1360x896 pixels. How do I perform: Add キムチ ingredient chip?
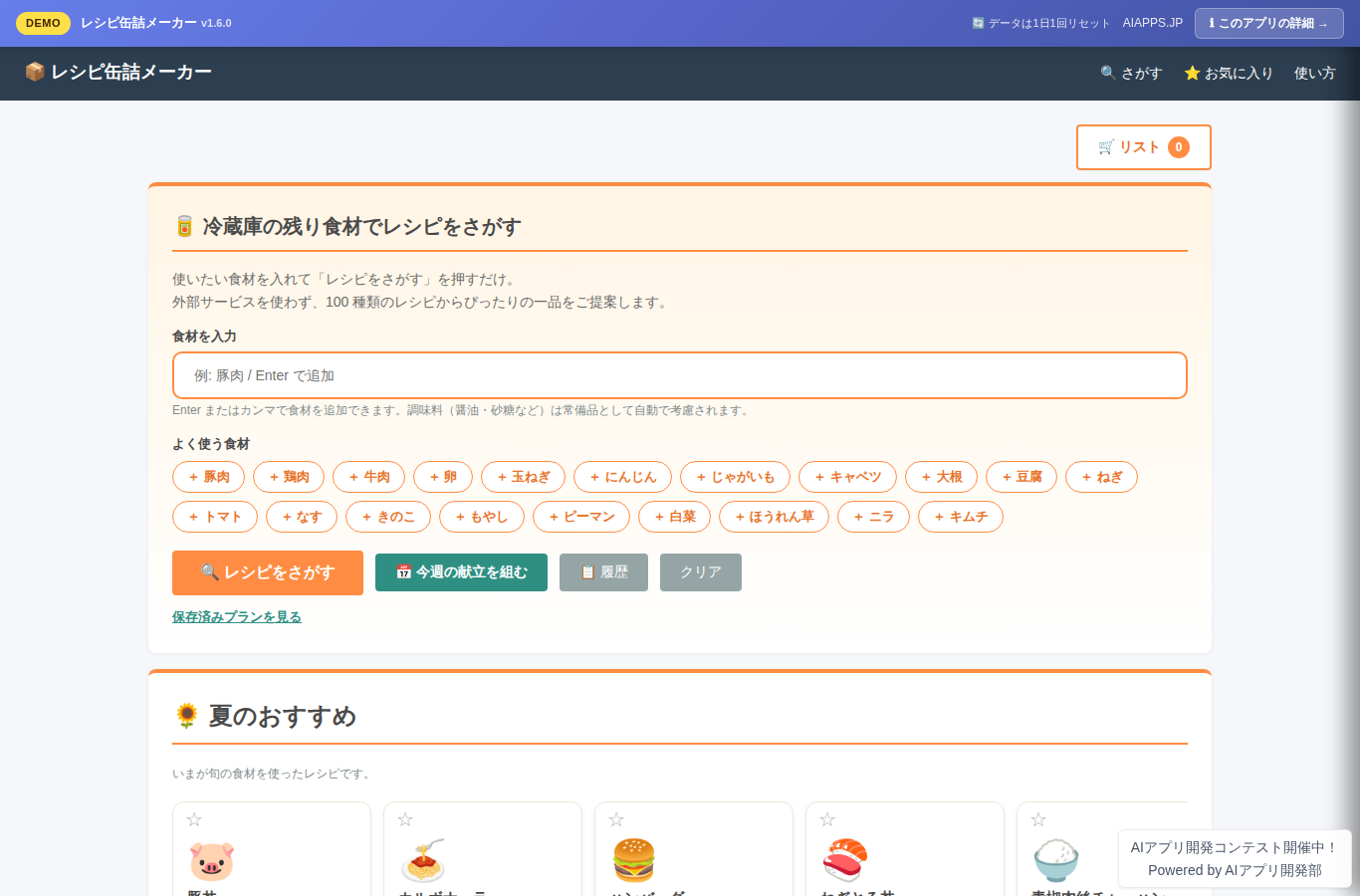(960, 517)
